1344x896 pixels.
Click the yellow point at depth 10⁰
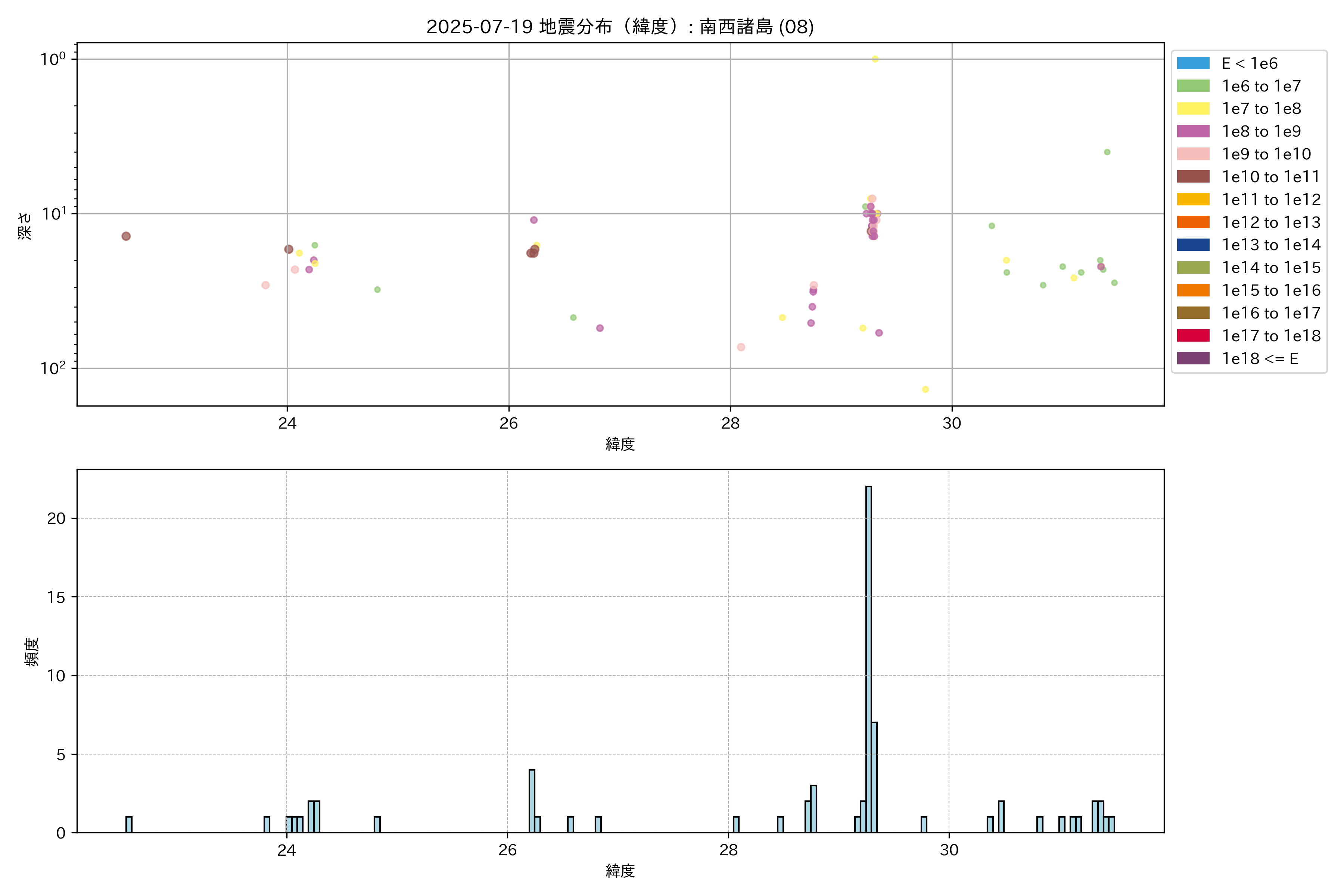(x=875, y=59)
